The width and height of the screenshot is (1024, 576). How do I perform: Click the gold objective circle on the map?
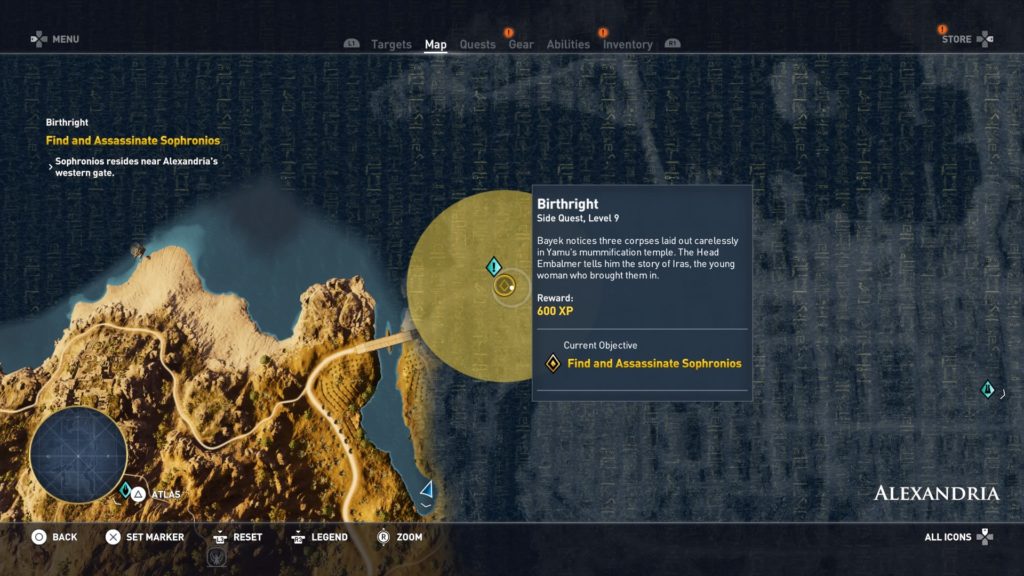(505, 287)
